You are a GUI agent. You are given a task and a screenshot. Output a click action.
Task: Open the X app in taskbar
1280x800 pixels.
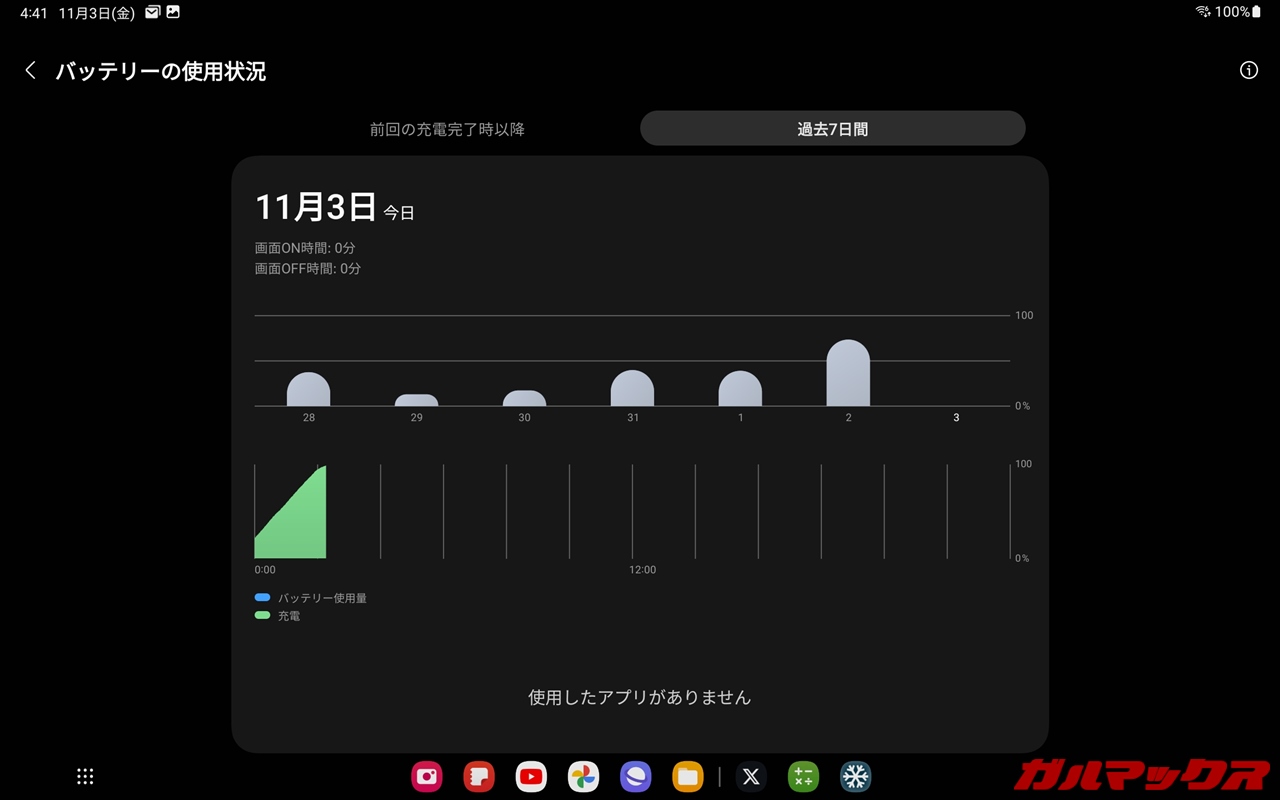751,776
